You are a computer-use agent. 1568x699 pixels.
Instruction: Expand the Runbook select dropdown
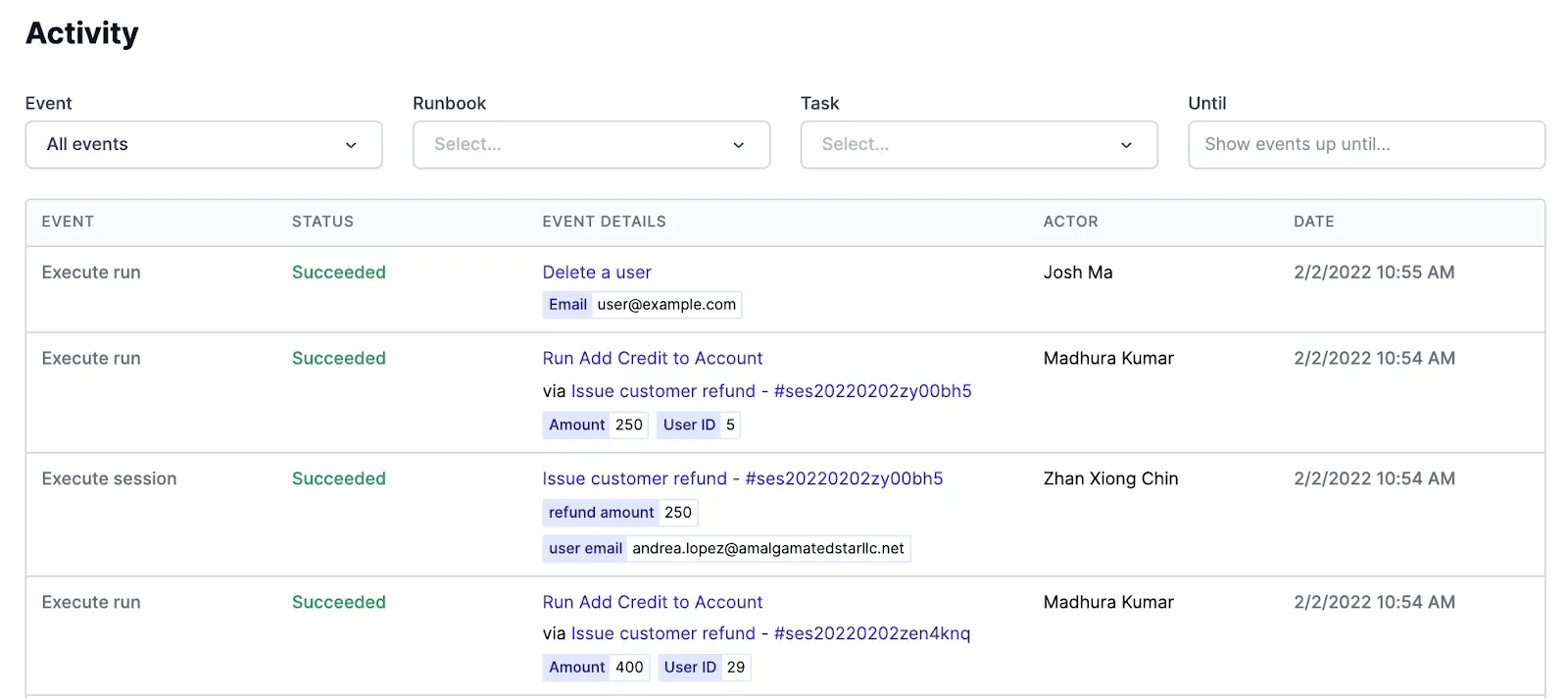point(591,144)
